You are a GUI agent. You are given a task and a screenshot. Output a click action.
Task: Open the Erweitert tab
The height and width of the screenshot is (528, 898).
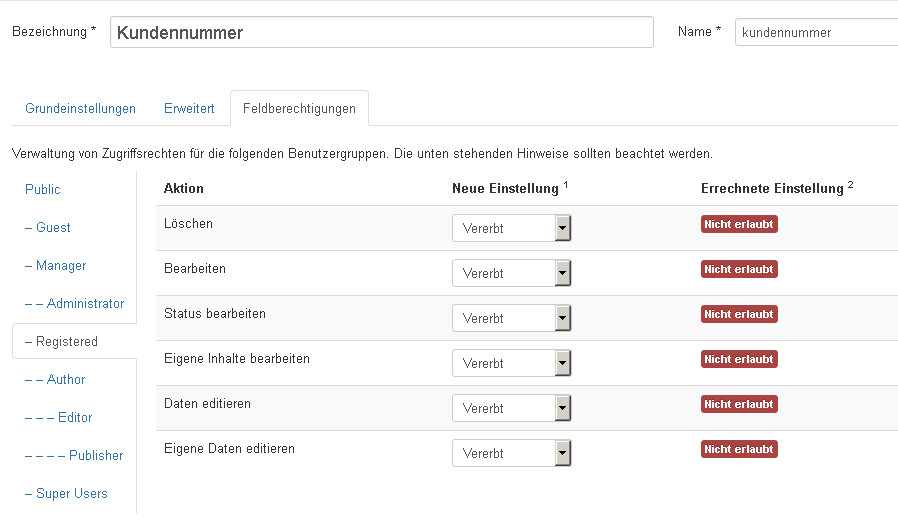point(189,109)
